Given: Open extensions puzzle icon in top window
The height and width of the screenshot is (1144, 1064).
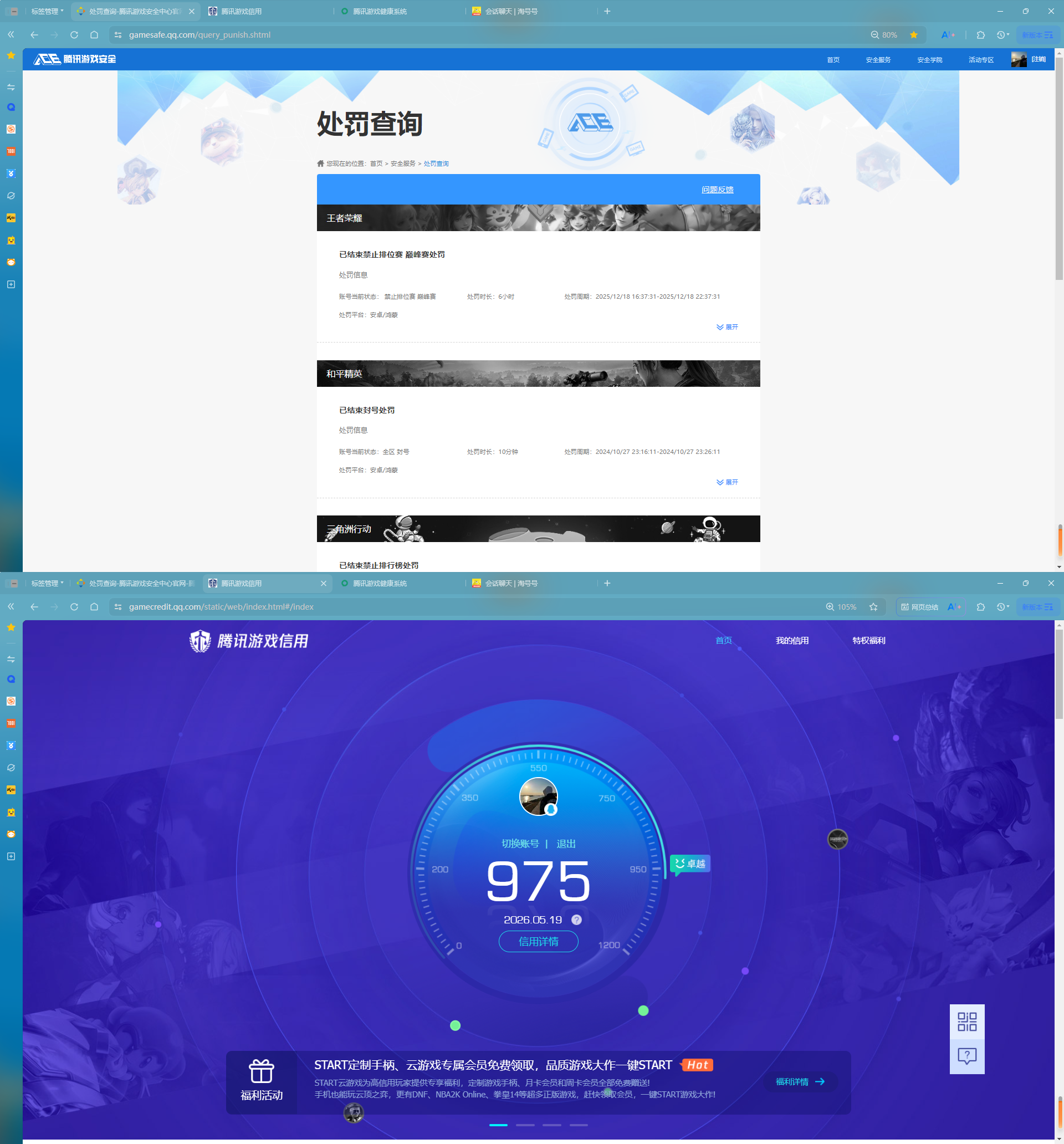Looking at the screenshot, I should coord(980,34).
